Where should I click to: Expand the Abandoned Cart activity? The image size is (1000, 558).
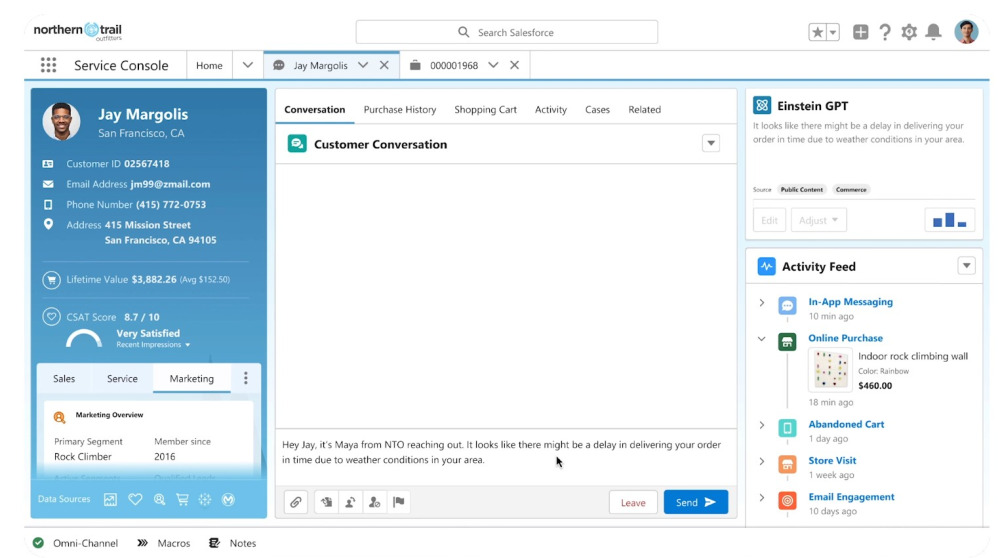point(761,425)
